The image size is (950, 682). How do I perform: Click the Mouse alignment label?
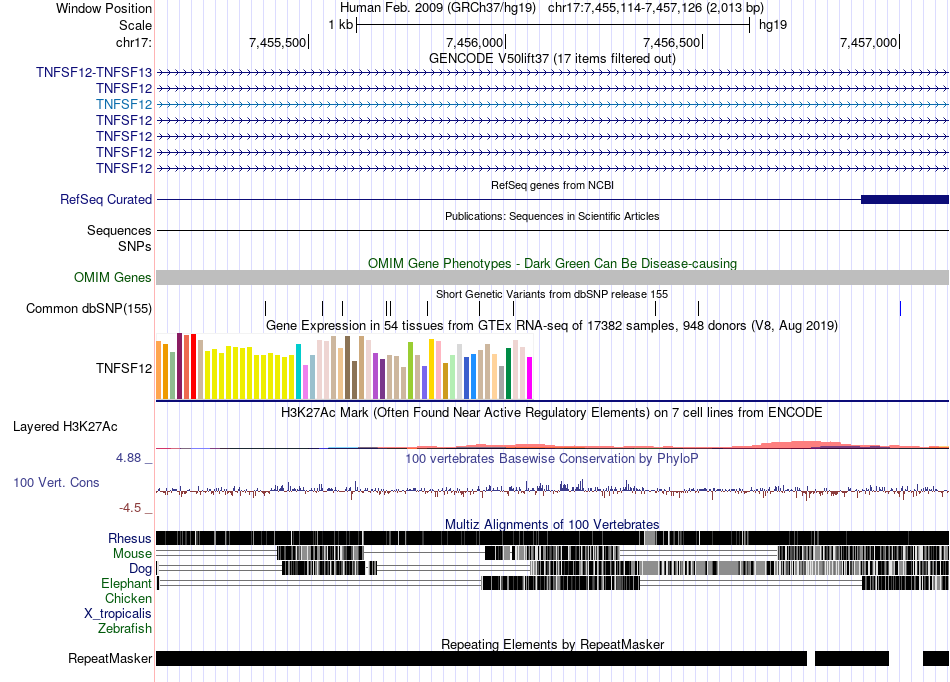pyautogui.click(x=132, y=554)
